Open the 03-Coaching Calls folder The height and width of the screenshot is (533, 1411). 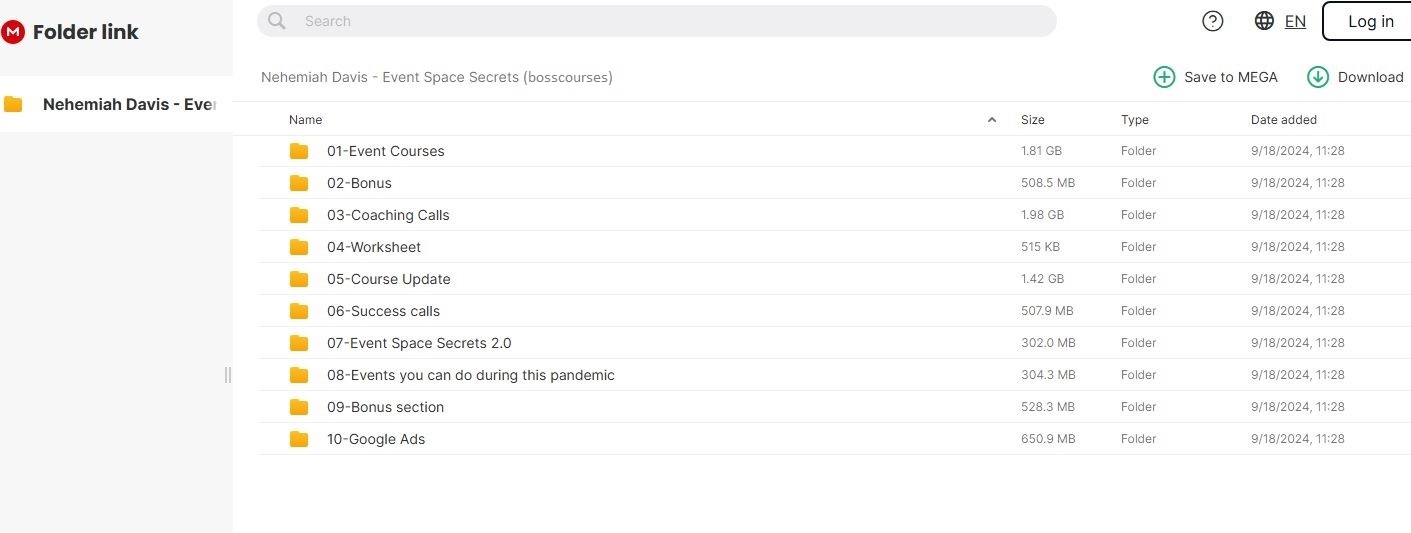pyautogui.click(x=388, y=215)
